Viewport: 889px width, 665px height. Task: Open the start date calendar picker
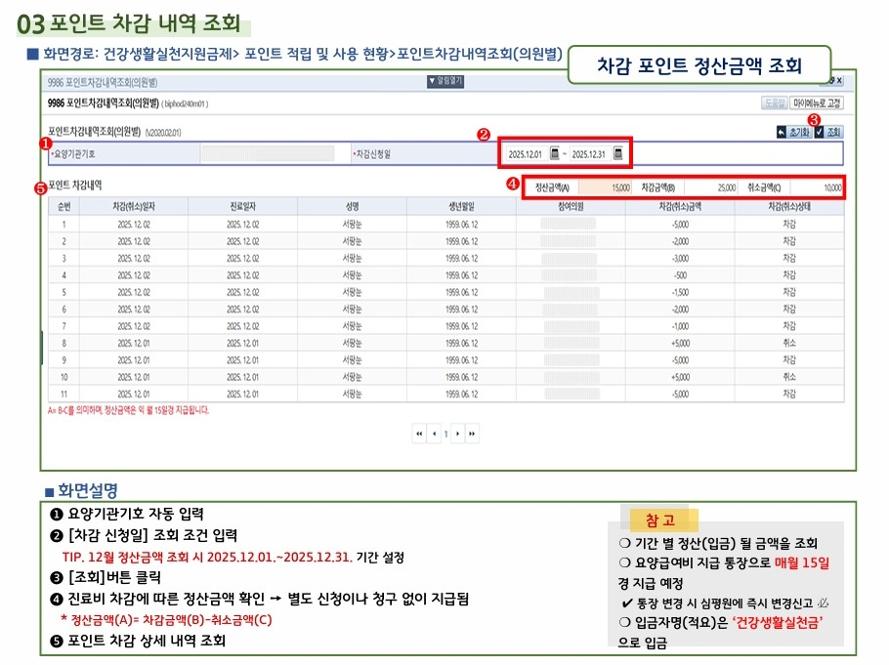[554, 154]
